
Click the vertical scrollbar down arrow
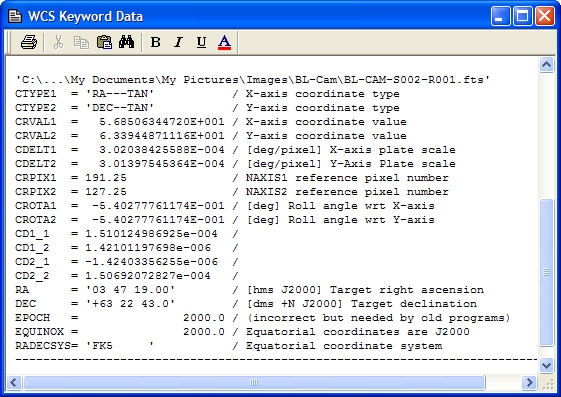[x=546, y=366]
